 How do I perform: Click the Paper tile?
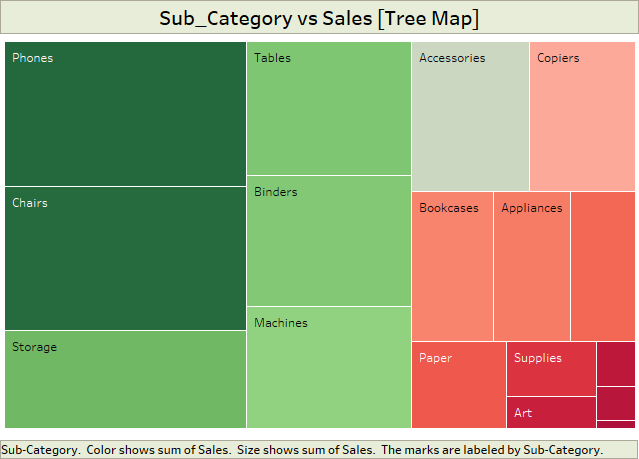tap(458, 385)
